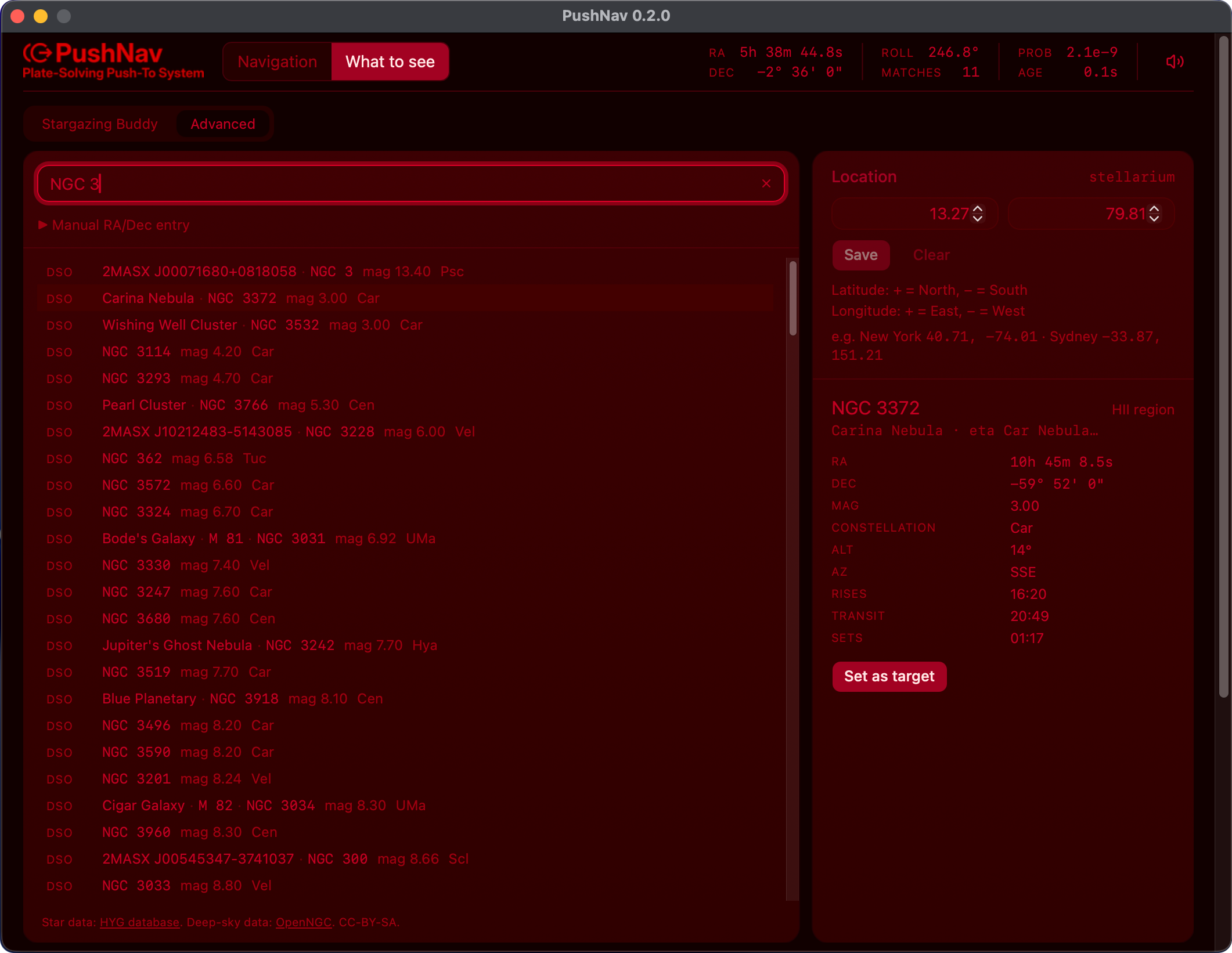The height and width of the screenshot is (953, 1232).
Task: Pick the NGC 3960 Cen row
Action: [x=405, y=832]
